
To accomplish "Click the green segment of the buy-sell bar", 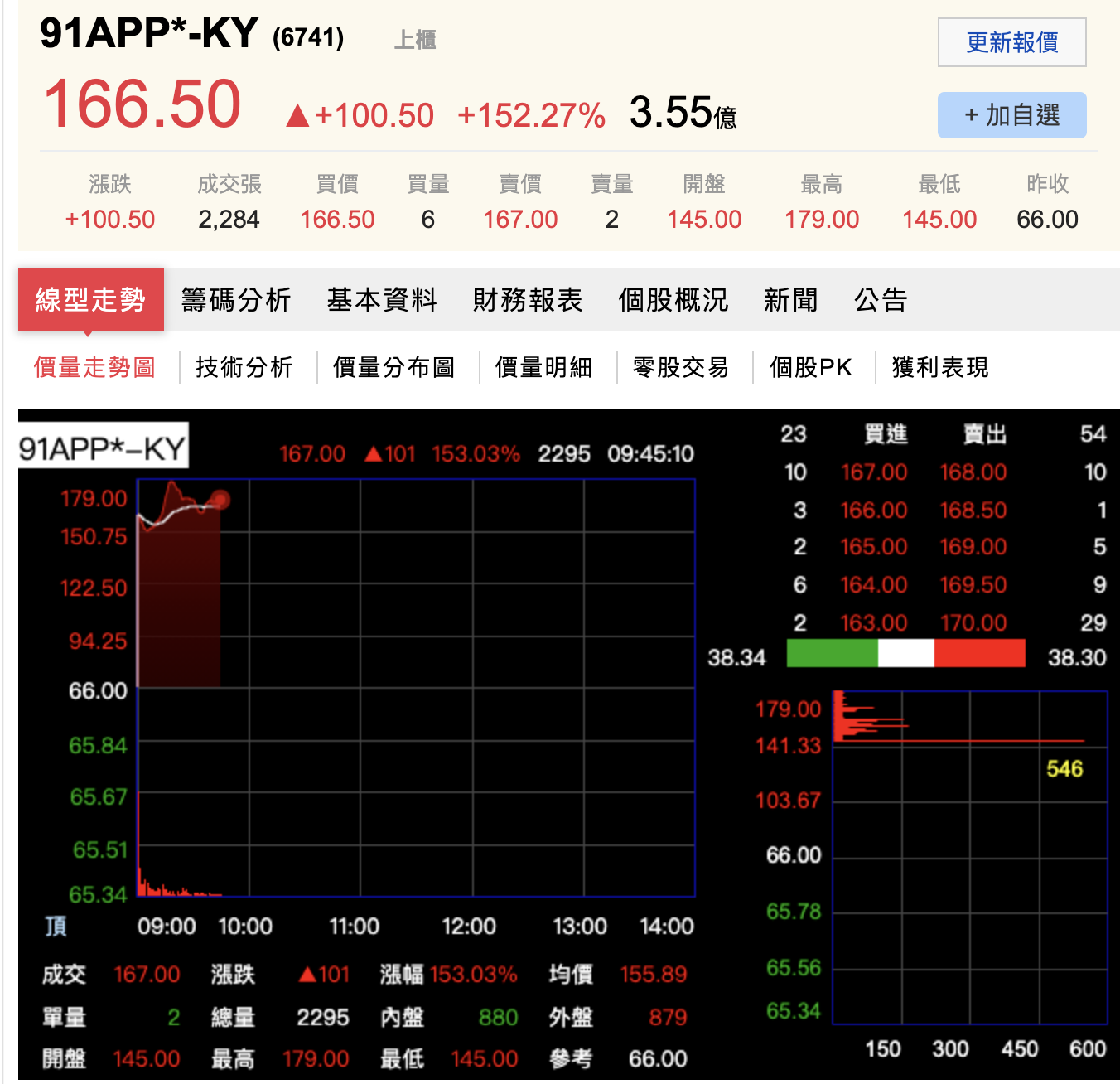I will tap(832, 653).
